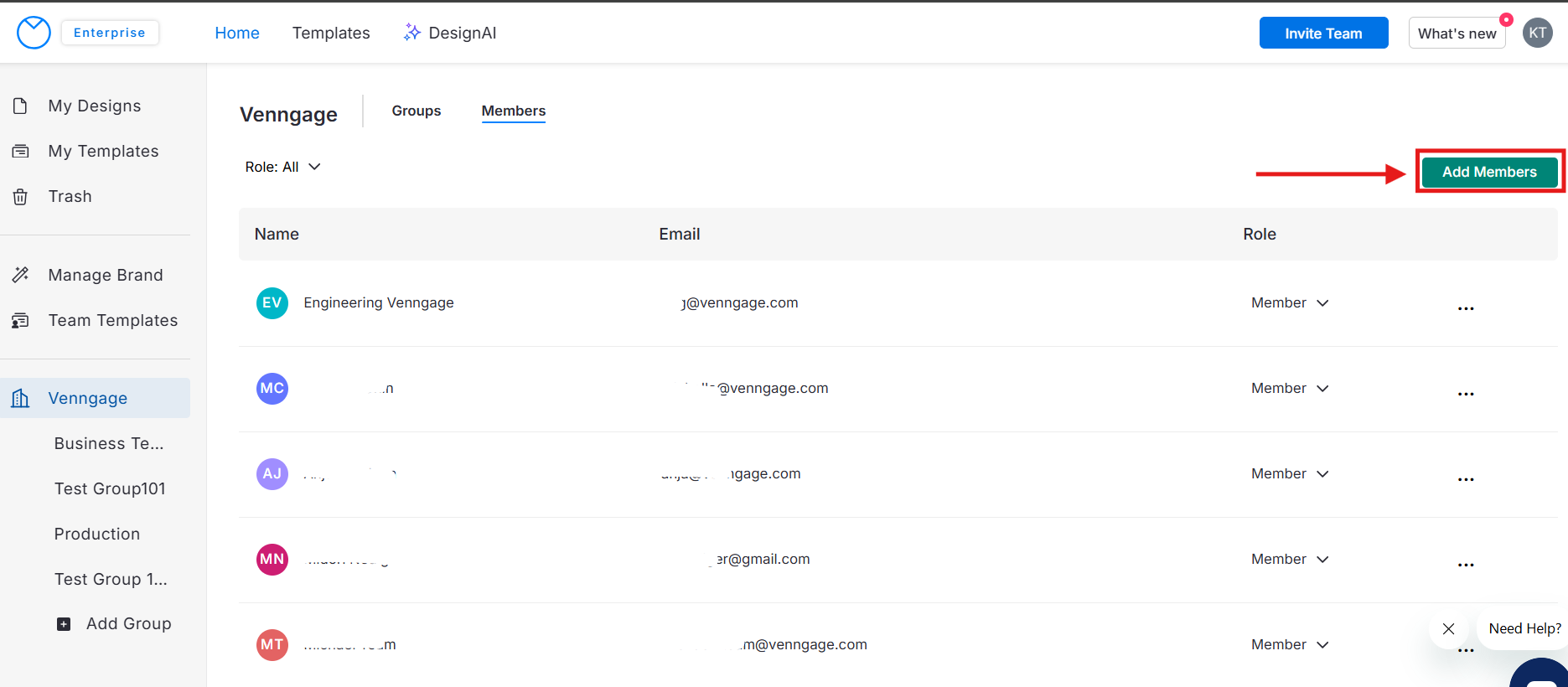Switch to the Groups tab
The image size is (1568, 687).
tap(416, 111)
